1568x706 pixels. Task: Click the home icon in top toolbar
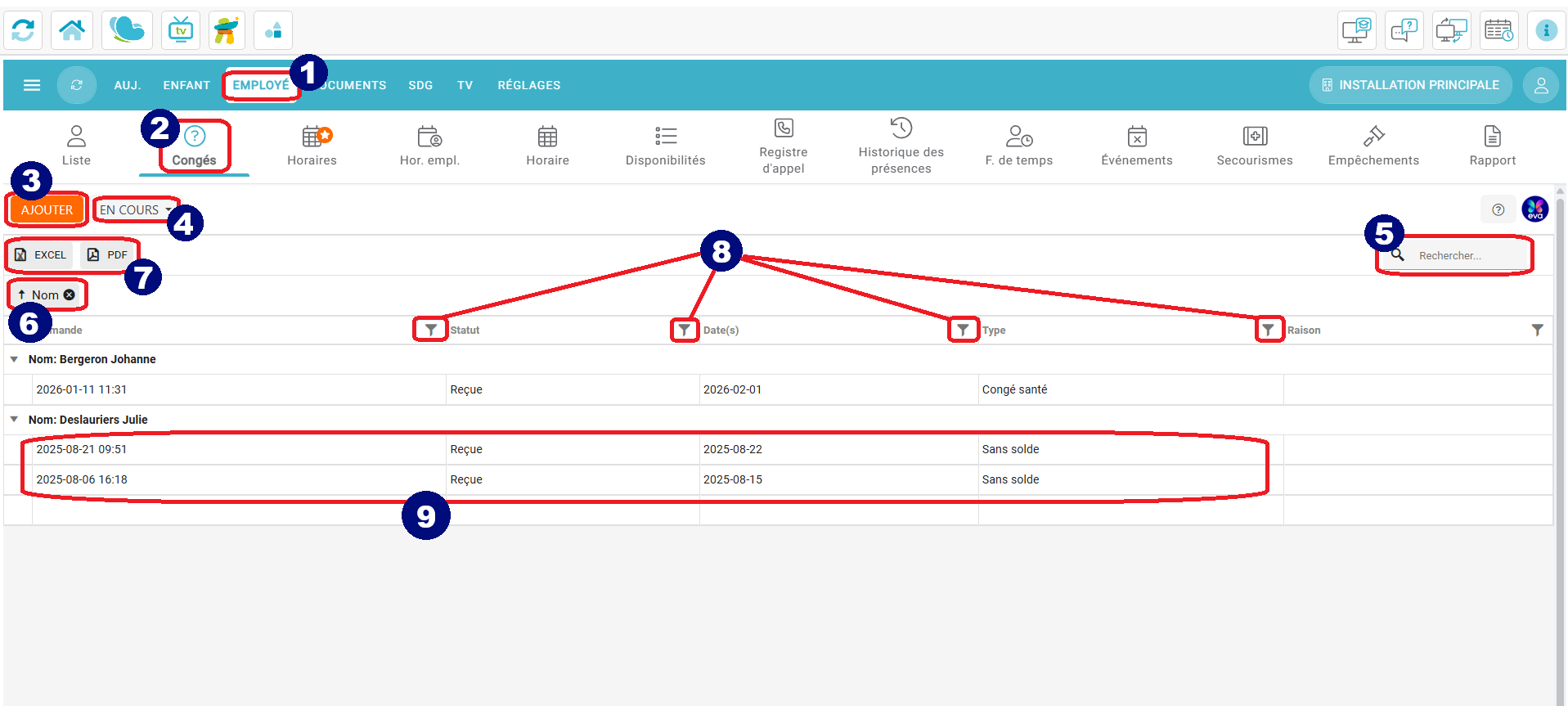[72, 31]
